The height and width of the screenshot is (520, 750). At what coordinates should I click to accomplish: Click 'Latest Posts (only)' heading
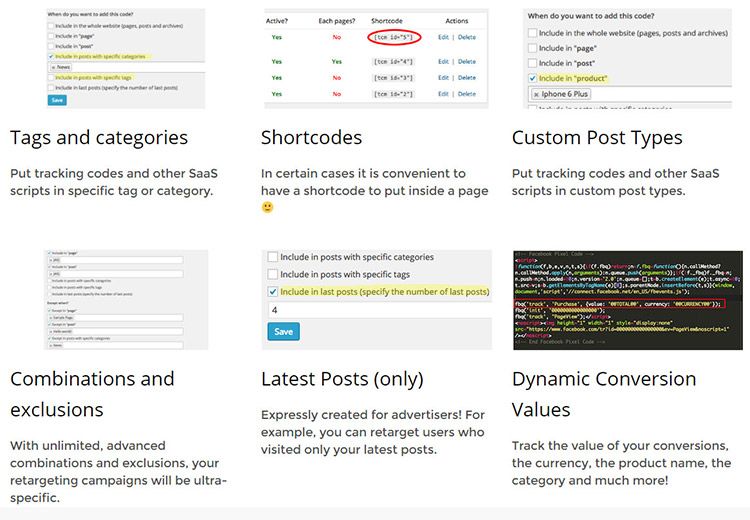[342, 379]
